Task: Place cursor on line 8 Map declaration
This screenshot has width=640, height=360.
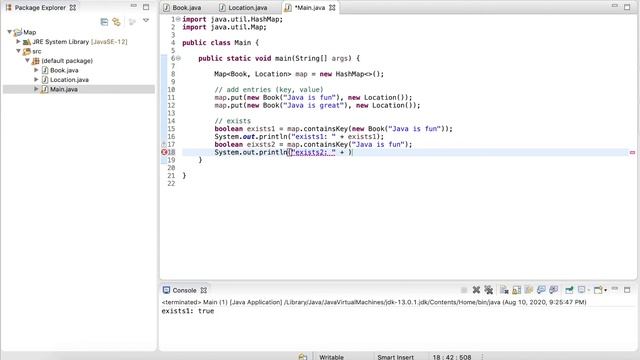Action: (x=299, y=74)
